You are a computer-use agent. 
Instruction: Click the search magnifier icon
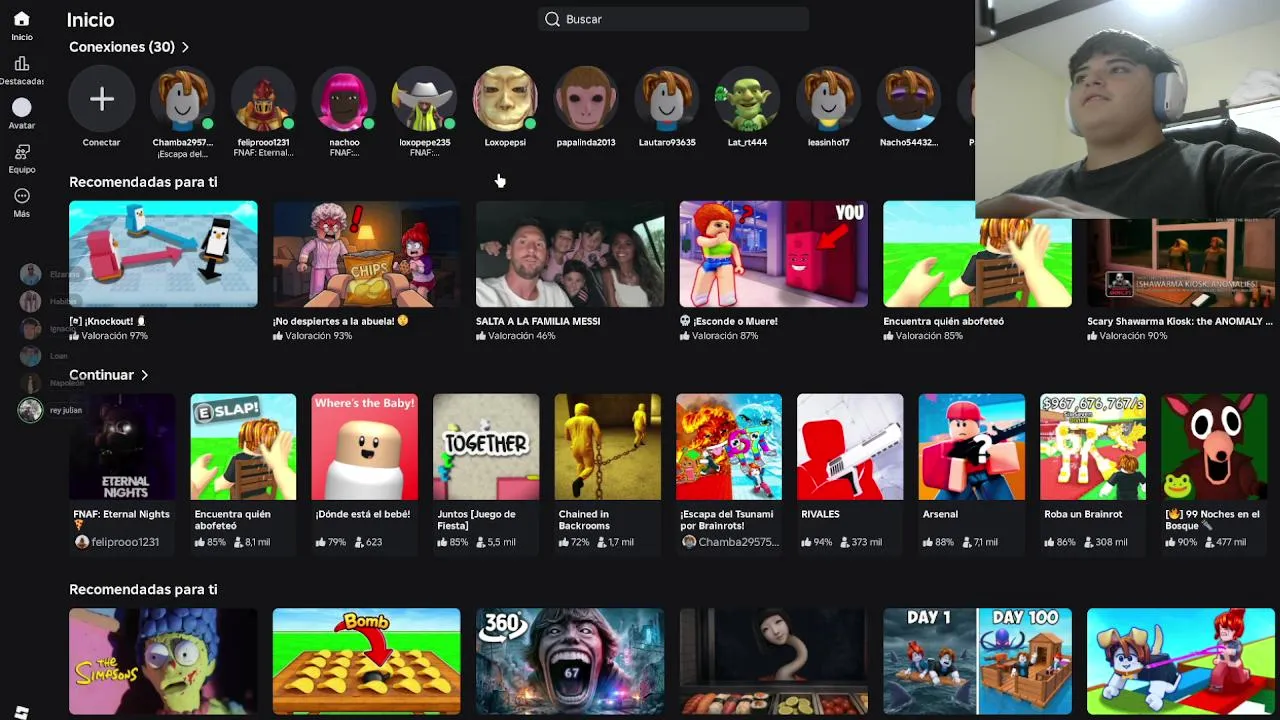pyautogui.click(x=552, y=19)
